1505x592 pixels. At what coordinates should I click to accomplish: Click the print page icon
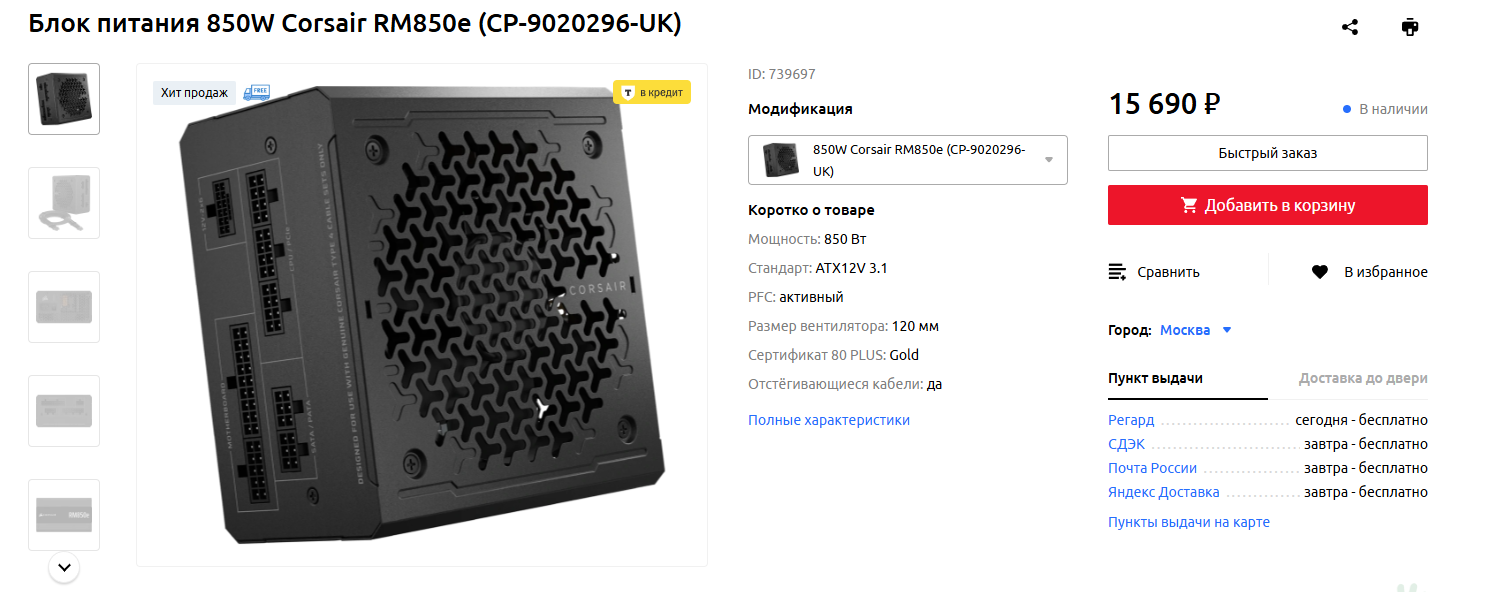pos(1410,27)
